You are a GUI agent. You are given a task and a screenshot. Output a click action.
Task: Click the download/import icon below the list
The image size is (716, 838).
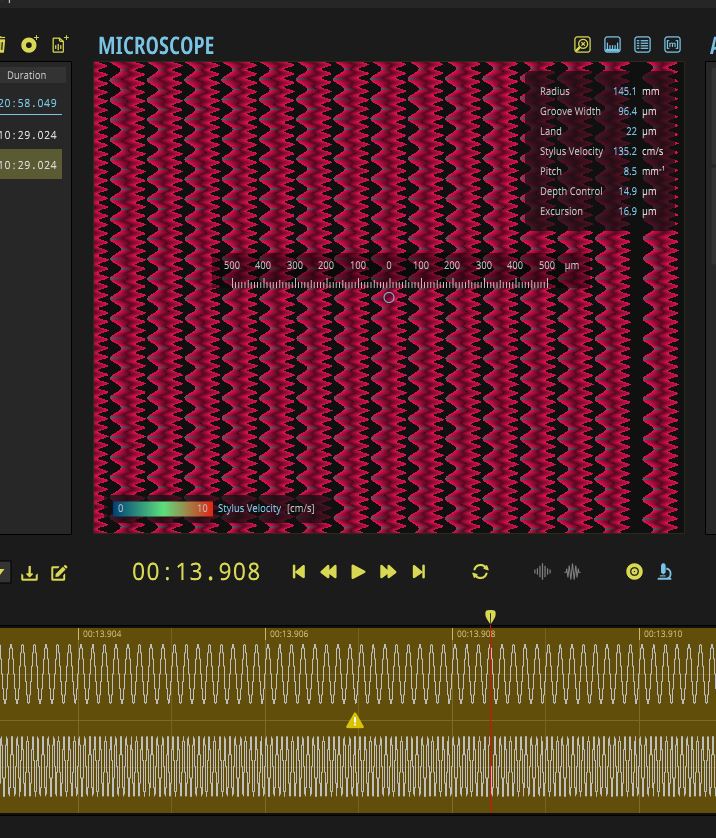[30, 573]
